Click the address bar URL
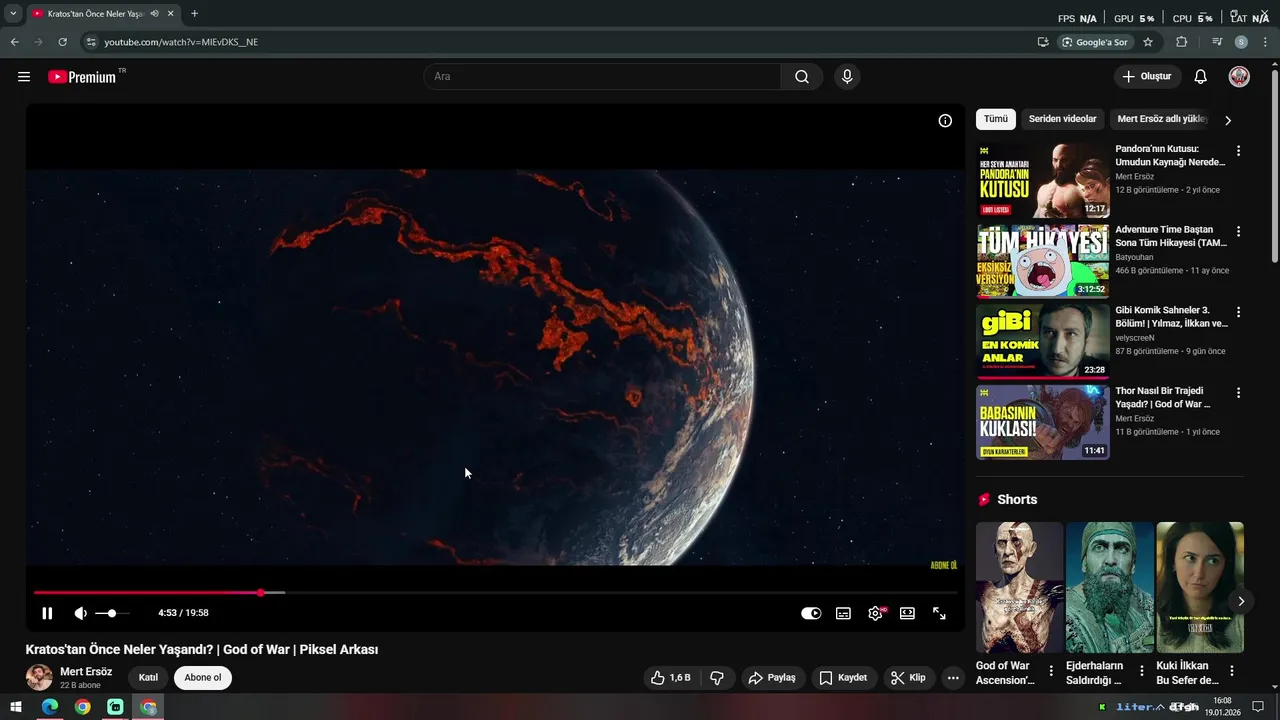 [181, 42]
